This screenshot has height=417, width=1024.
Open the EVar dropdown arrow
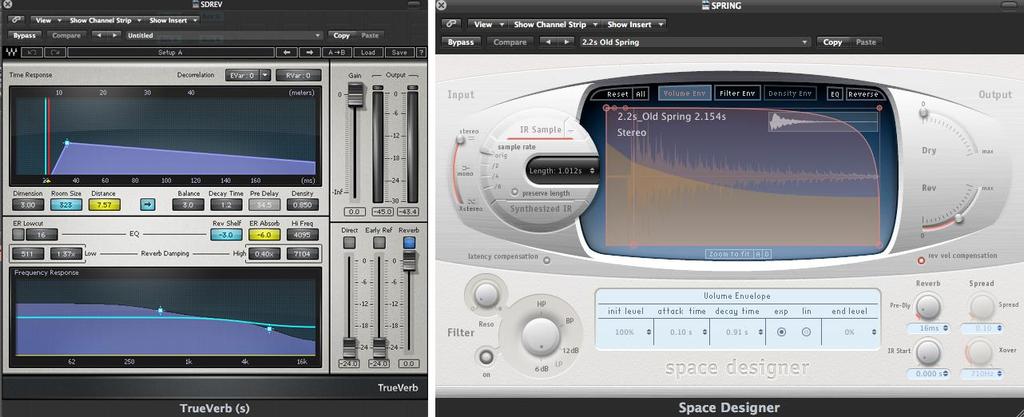click(x=264, y=75)
